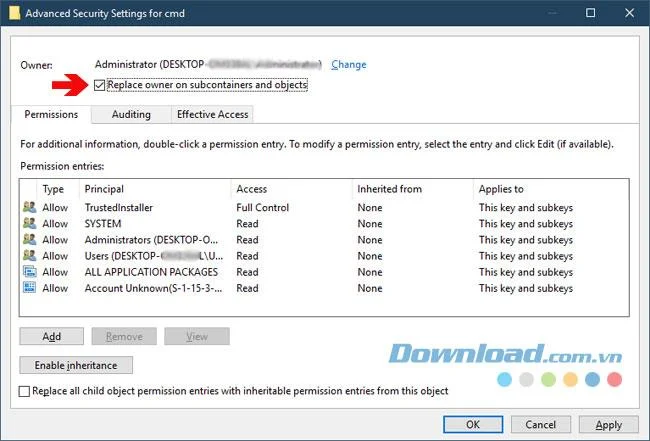
Task: Click the Read access for SYSTEM
Action: coord(247,223)
